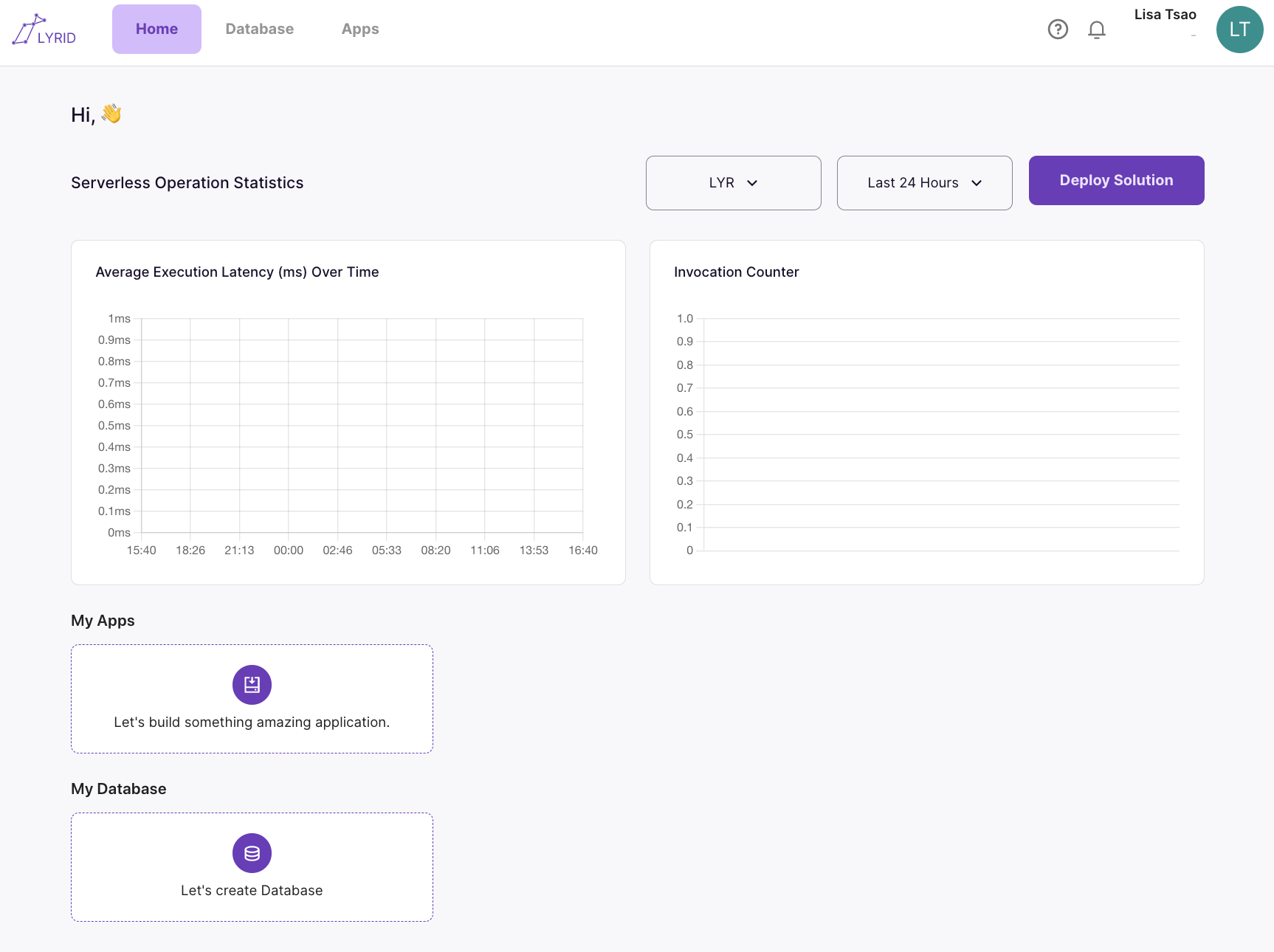Screen dimensions: 1274x952
Task: Click the Last 24 Hours chevron arrow
Action: pyautogui.click(x=977, y=183)
